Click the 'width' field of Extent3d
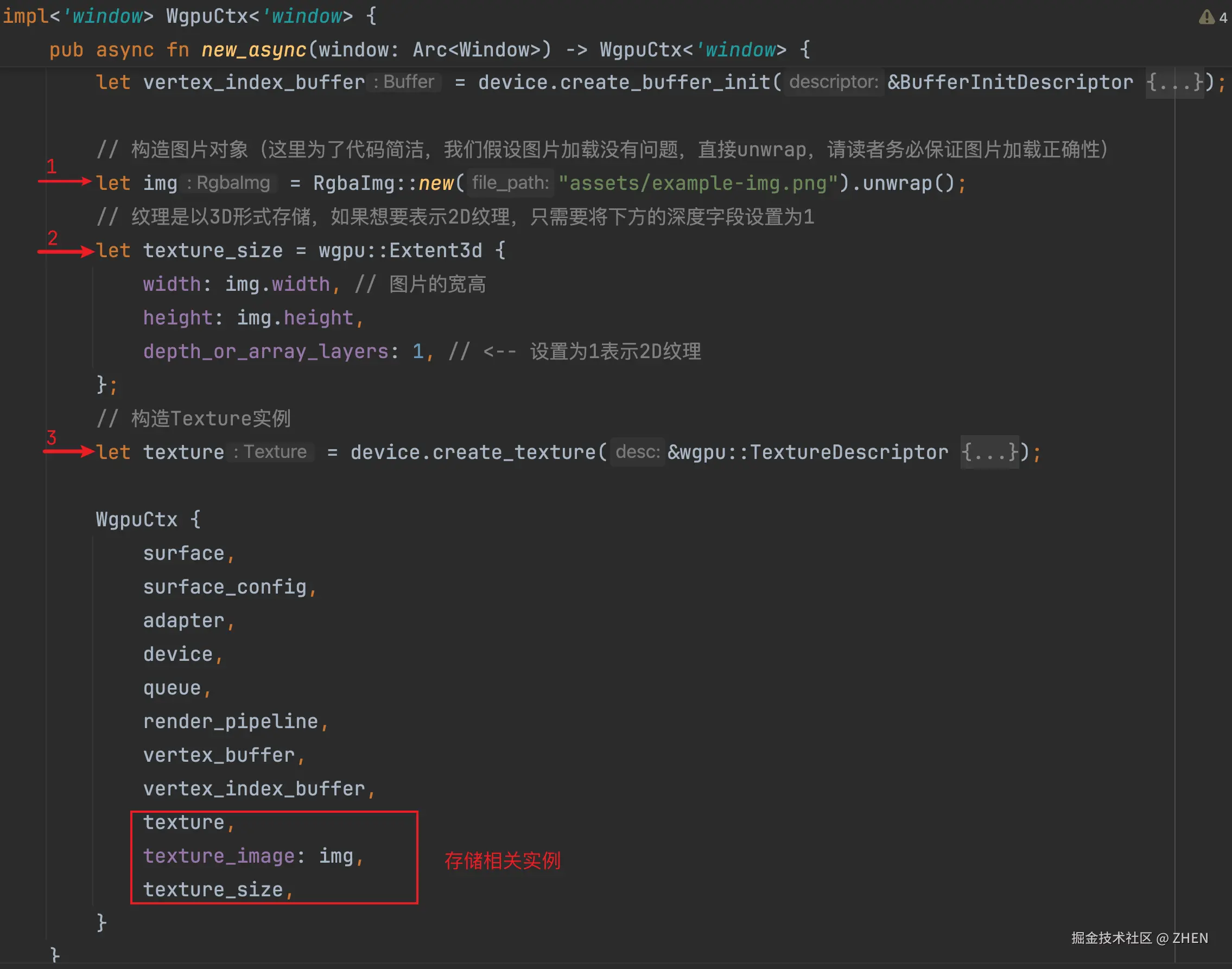 [172, 284]
